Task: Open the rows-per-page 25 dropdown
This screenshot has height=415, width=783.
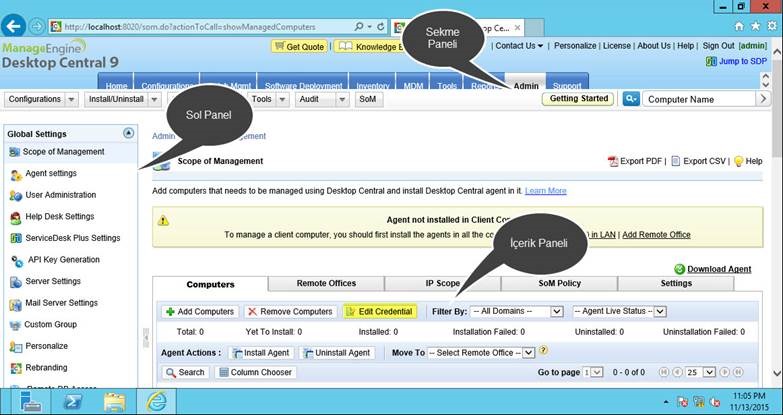Action: 700,372
